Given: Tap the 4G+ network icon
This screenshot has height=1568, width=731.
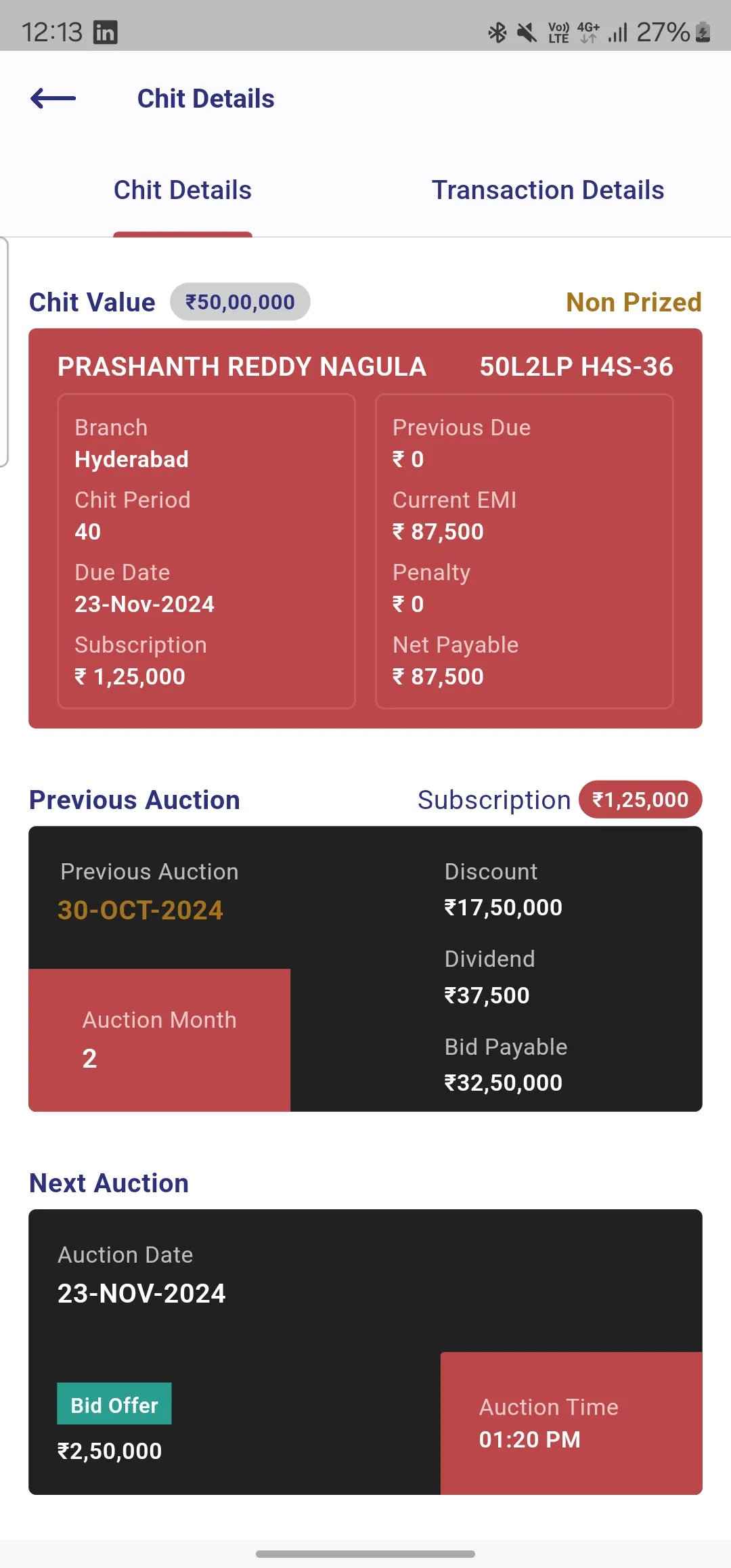Looking at the screenshot, I should pyautogui.click(x=588, y=32).
